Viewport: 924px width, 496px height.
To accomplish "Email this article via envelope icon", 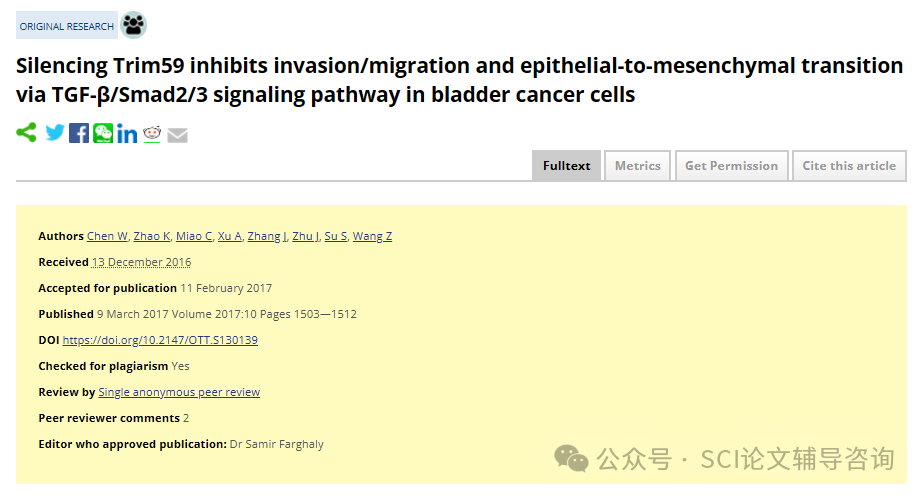I will pos(177,135).
